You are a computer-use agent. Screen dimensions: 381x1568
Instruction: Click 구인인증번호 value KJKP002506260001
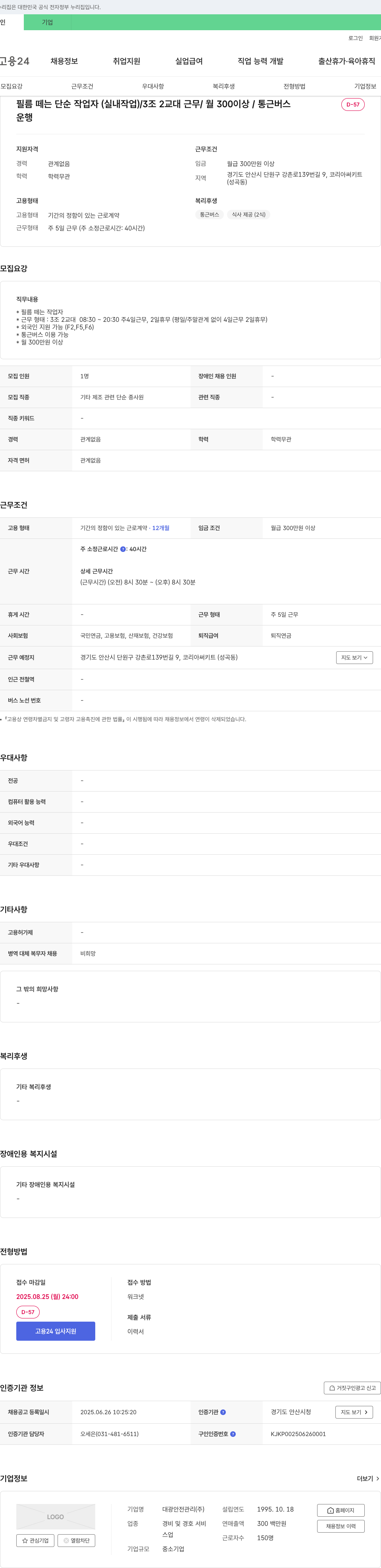[298, 1434]
